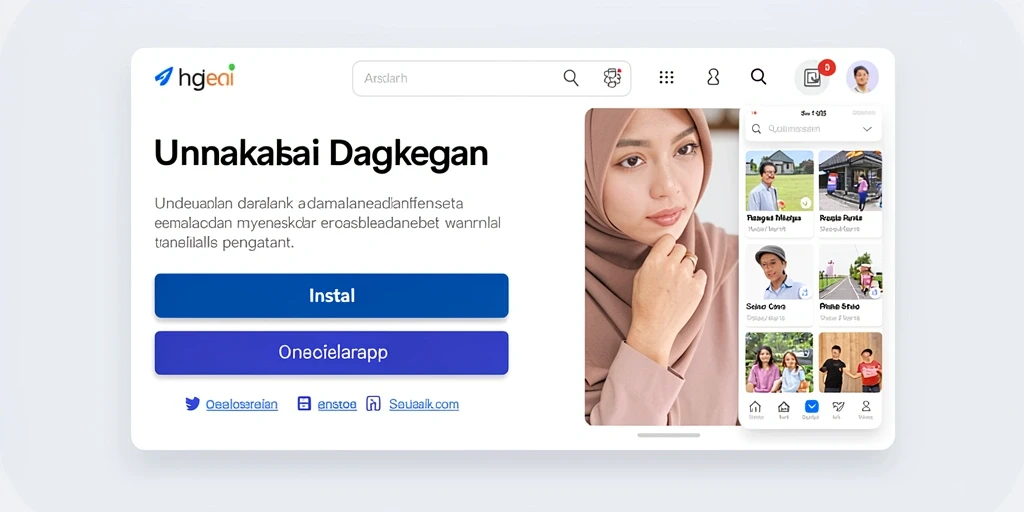Click the phone panel search magnifier icon

[x=757, y=129]
